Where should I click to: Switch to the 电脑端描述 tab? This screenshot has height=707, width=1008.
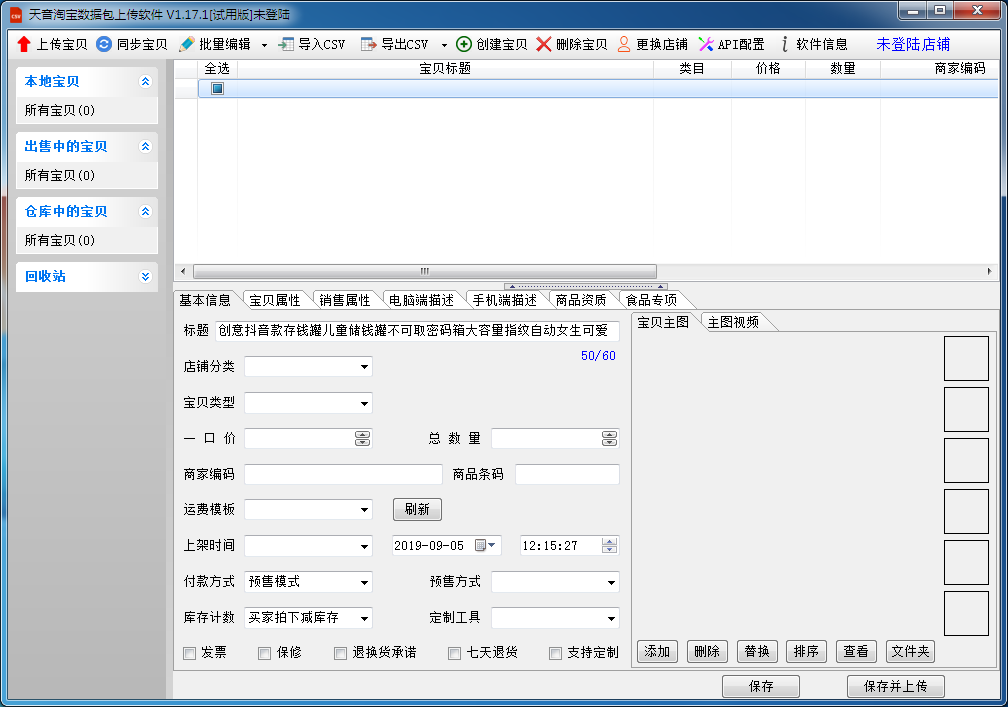pos(422,300)
